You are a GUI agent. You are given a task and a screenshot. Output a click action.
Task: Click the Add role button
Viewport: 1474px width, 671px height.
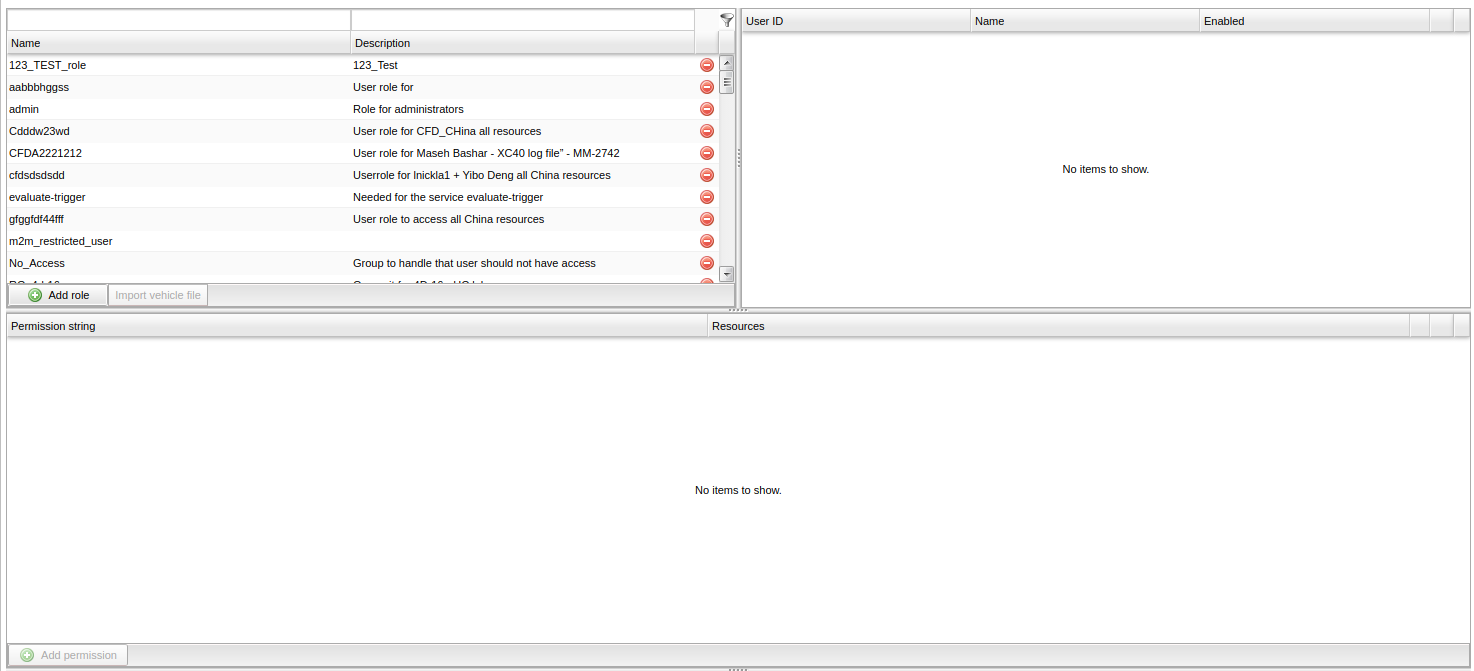point(58,295)
